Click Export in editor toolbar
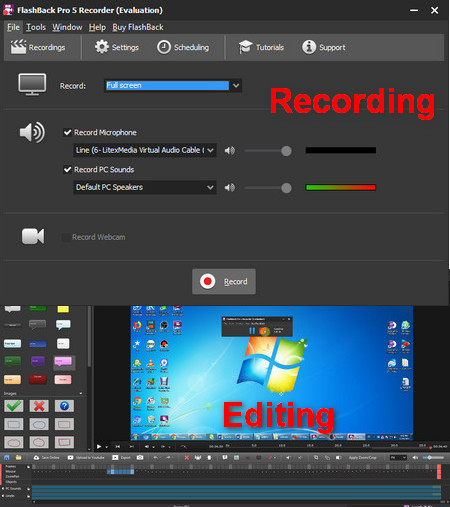The height and width of the screenshot is (507, 450). pyautogui.click(x=122, y=458)
